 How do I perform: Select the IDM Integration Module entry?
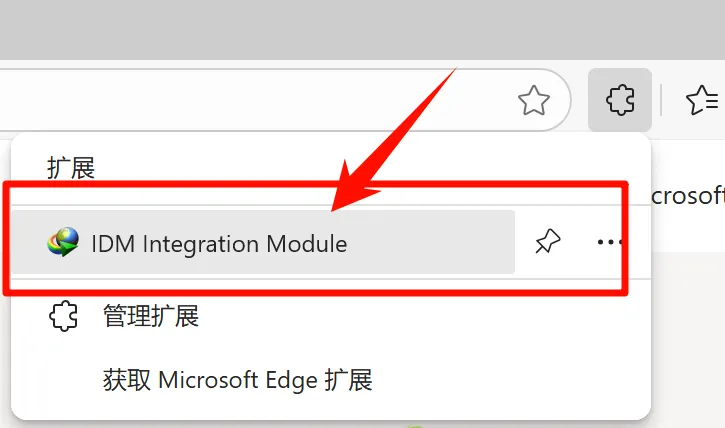262,242
